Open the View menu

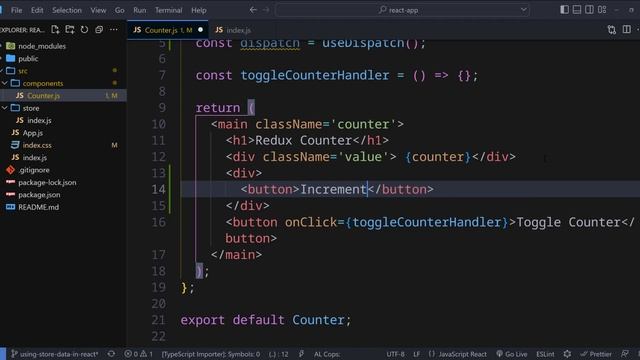pyautogui.click(x=98, y=10)
